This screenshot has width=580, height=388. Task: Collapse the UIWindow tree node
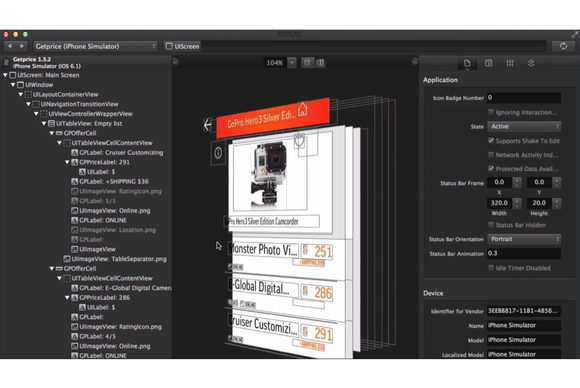click(13, 85)
